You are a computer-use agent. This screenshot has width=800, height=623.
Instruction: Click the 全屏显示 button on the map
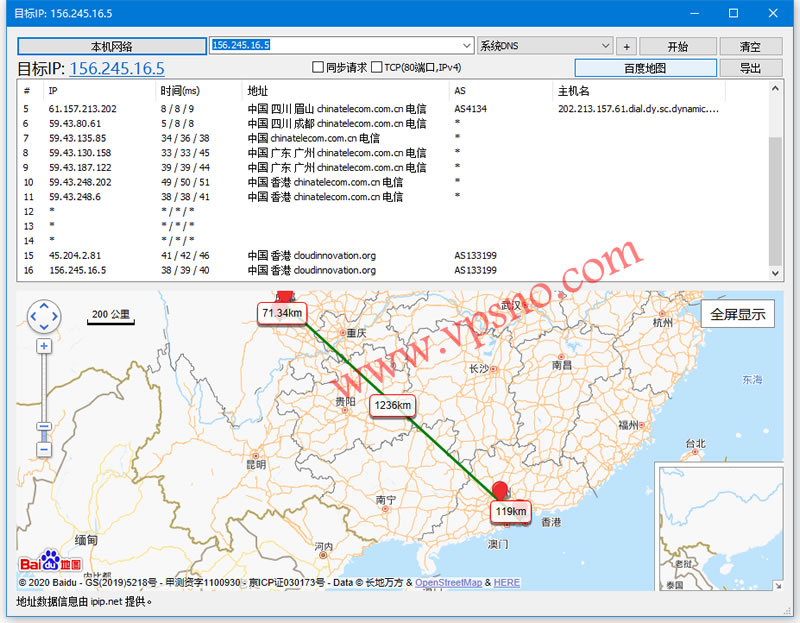pos(738,314)
